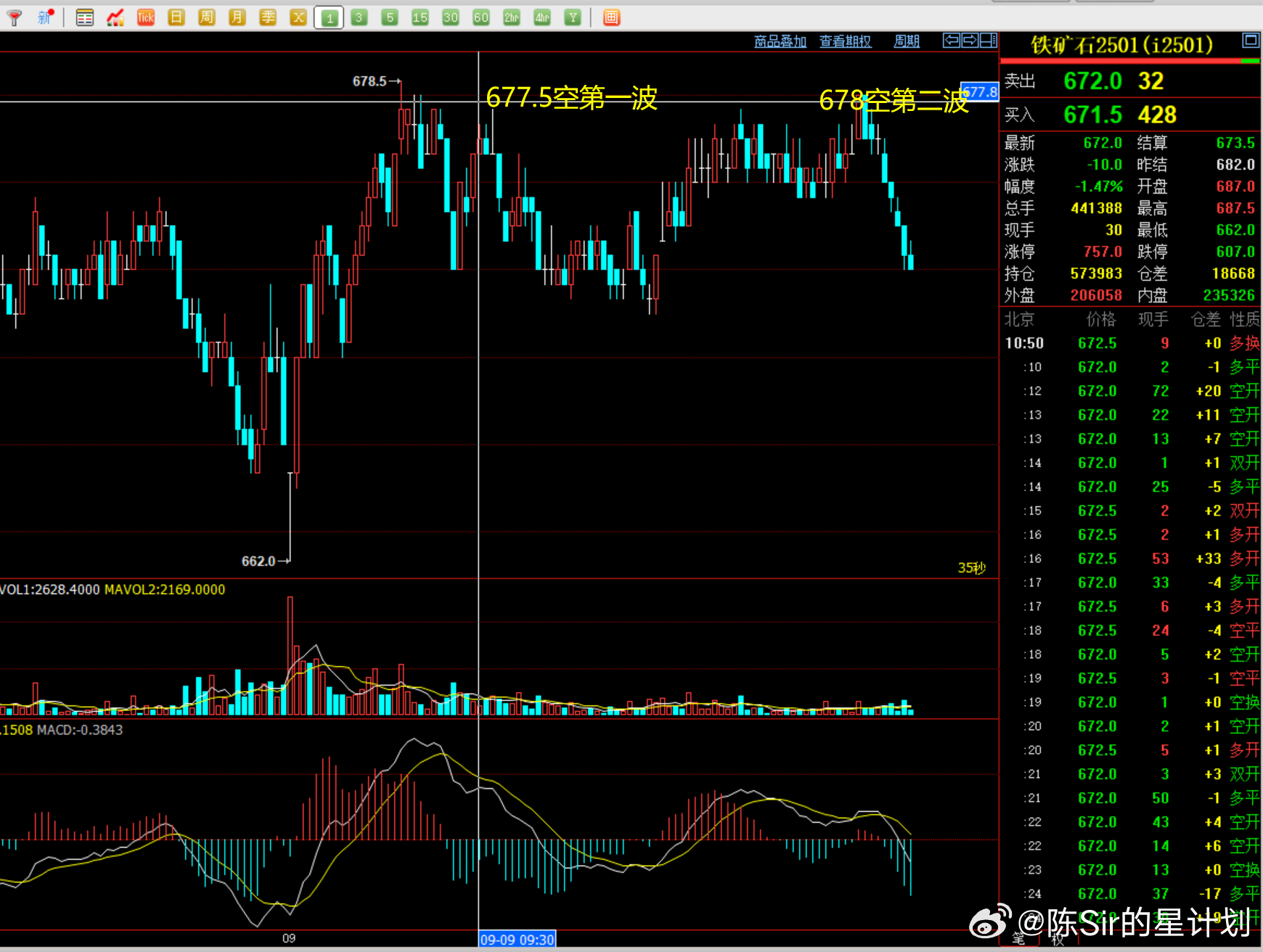
Task: Expand the quote panel with the maximize box
Action: (1250, 41)
